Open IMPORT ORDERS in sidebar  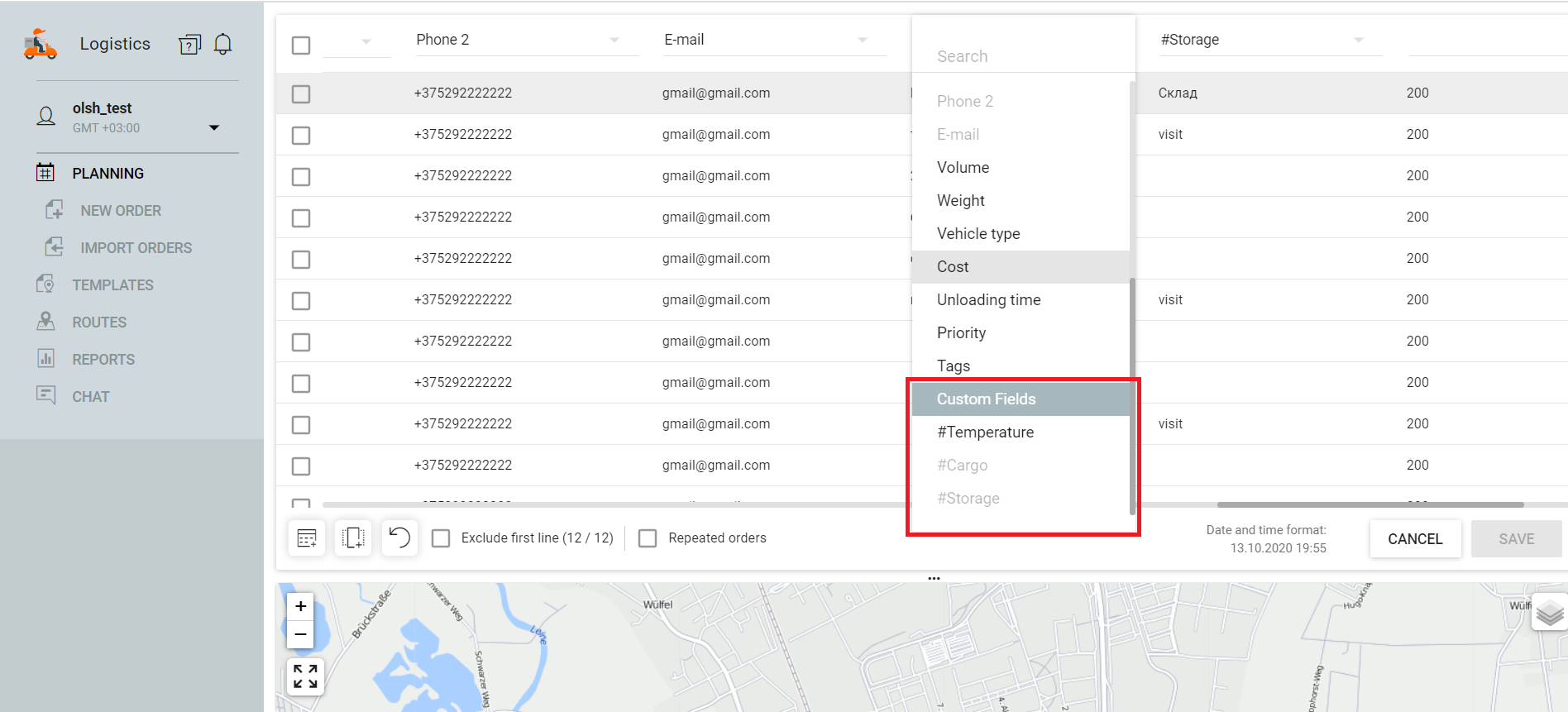coord(136,248)
